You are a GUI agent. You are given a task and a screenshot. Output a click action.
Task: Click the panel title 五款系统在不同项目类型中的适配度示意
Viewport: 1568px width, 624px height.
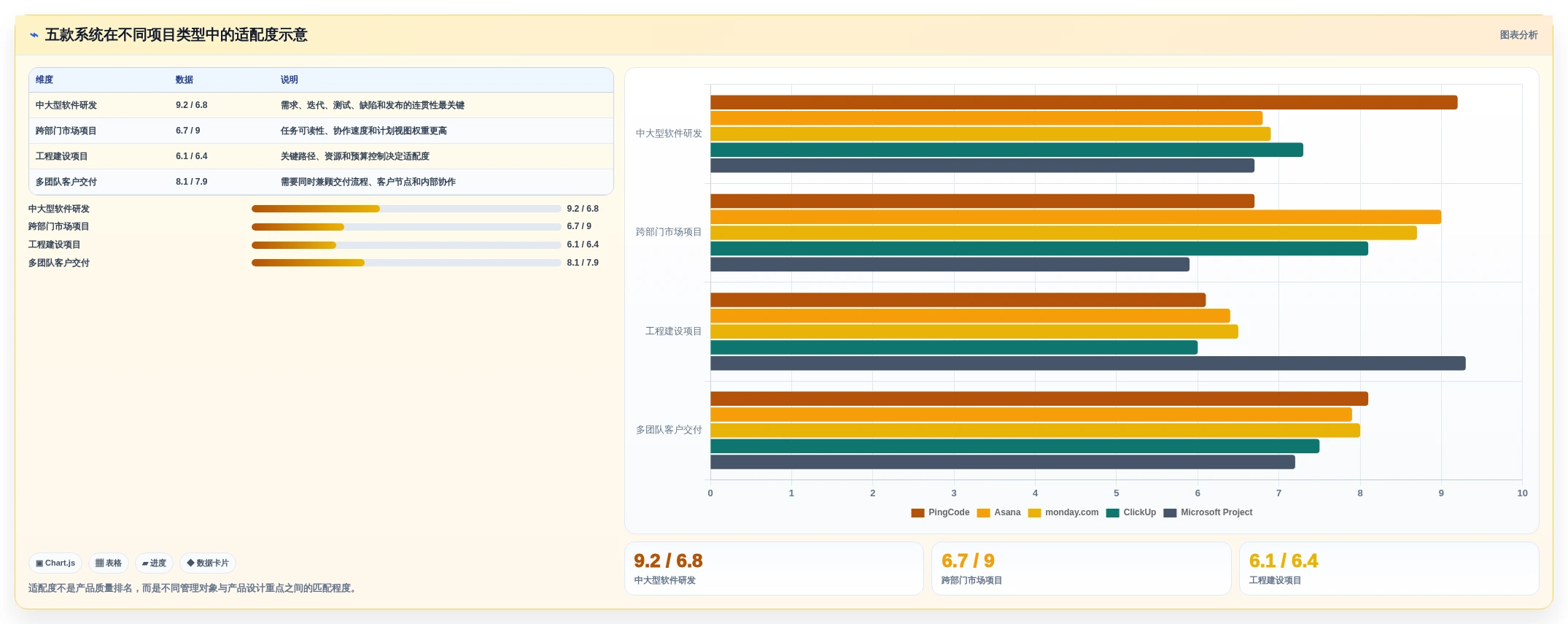pos(176,35)
